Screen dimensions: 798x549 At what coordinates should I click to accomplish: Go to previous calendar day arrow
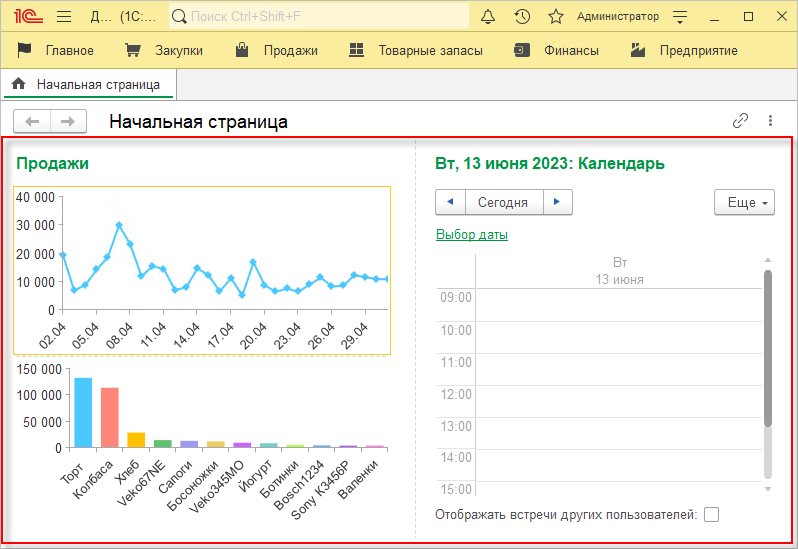[x=449, y=202]
